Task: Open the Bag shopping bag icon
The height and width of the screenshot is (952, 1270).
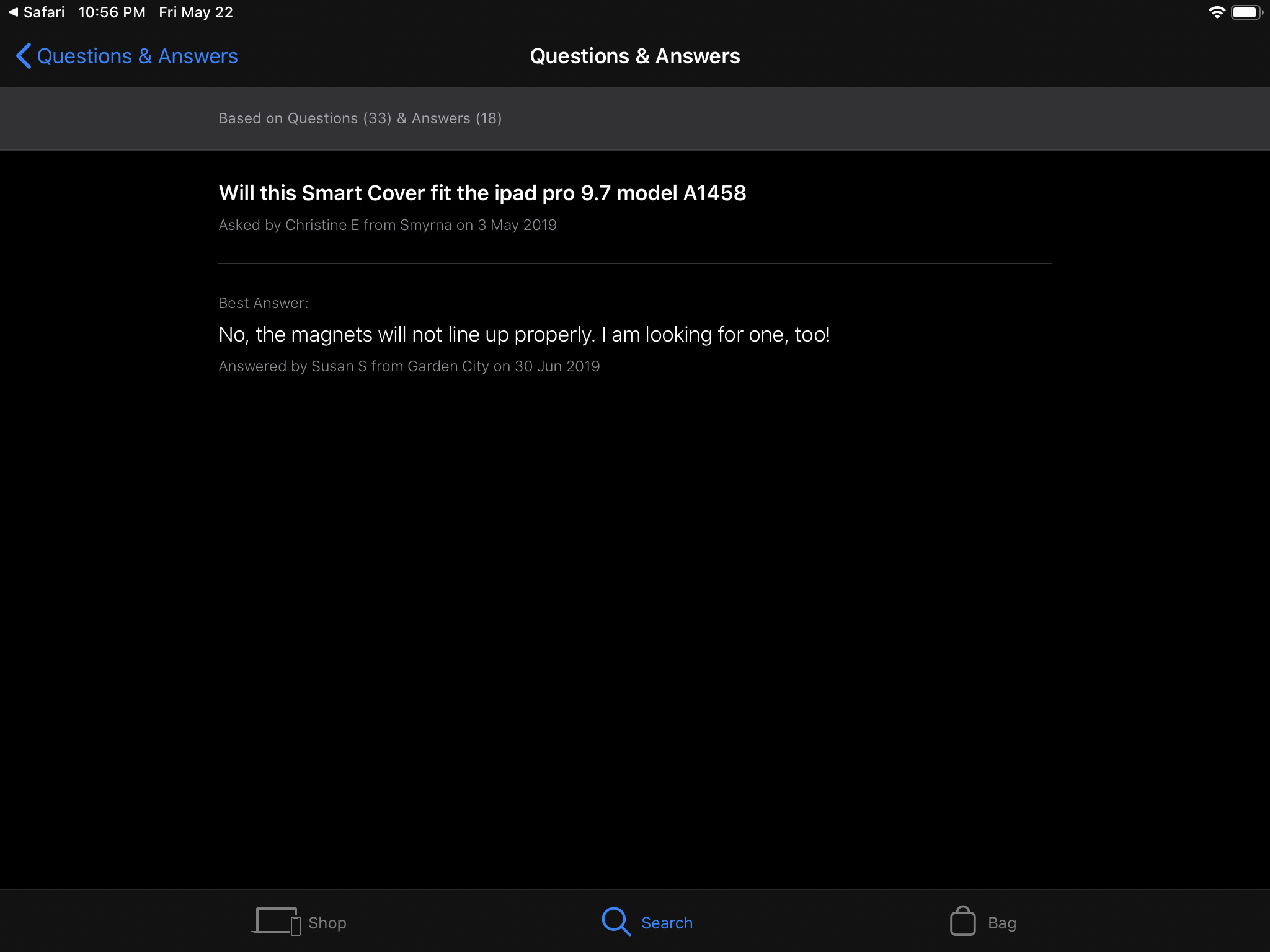Action: [x=962, y=921]
